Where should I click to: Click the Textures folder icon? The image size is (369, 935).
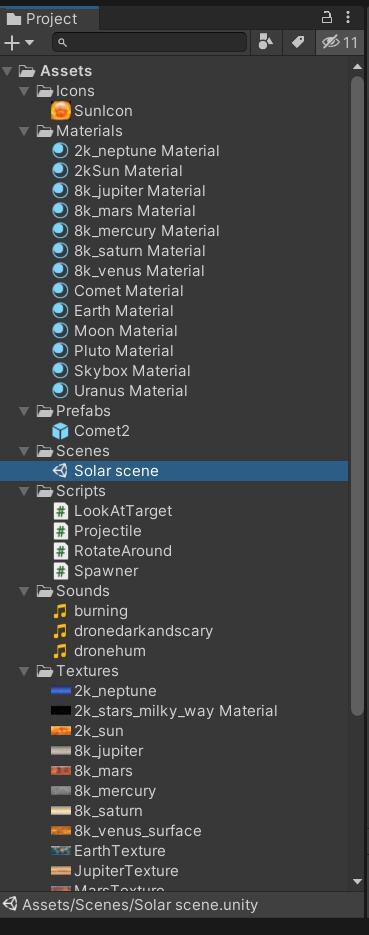pyautogui.click(x=45, y=671)
